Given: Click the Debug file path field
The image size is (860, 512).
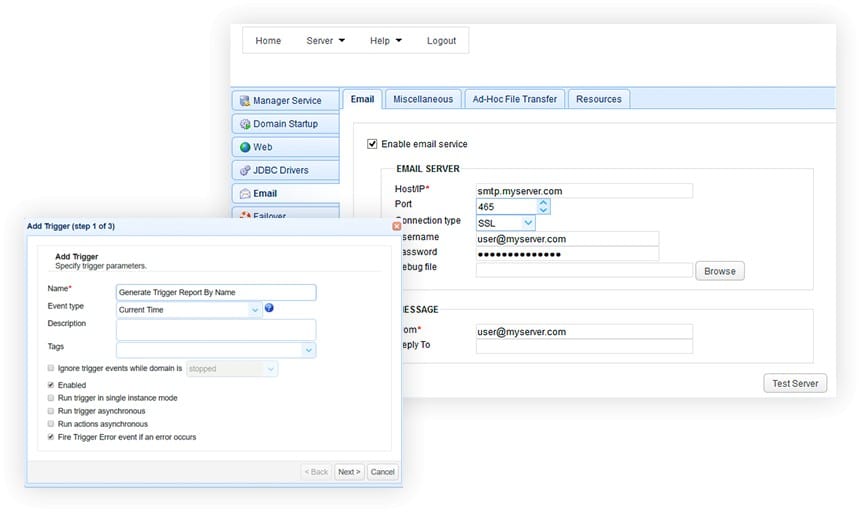Looking at the screenshot, I should 584,270.
